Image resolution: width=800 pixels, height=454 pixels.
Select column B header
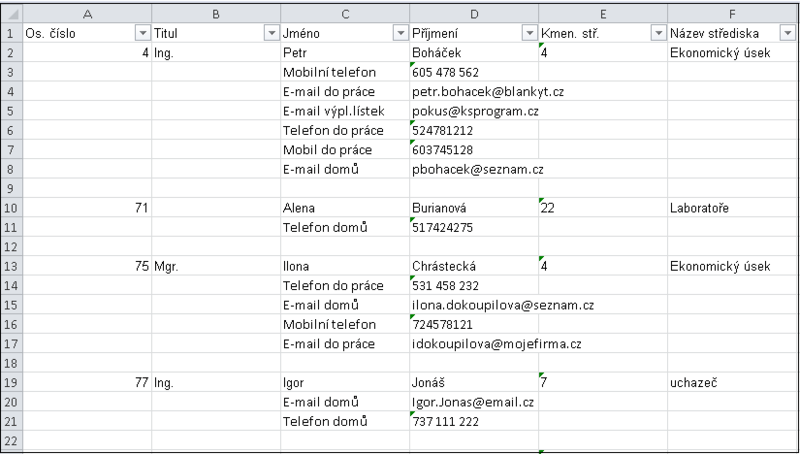[216, 14]
